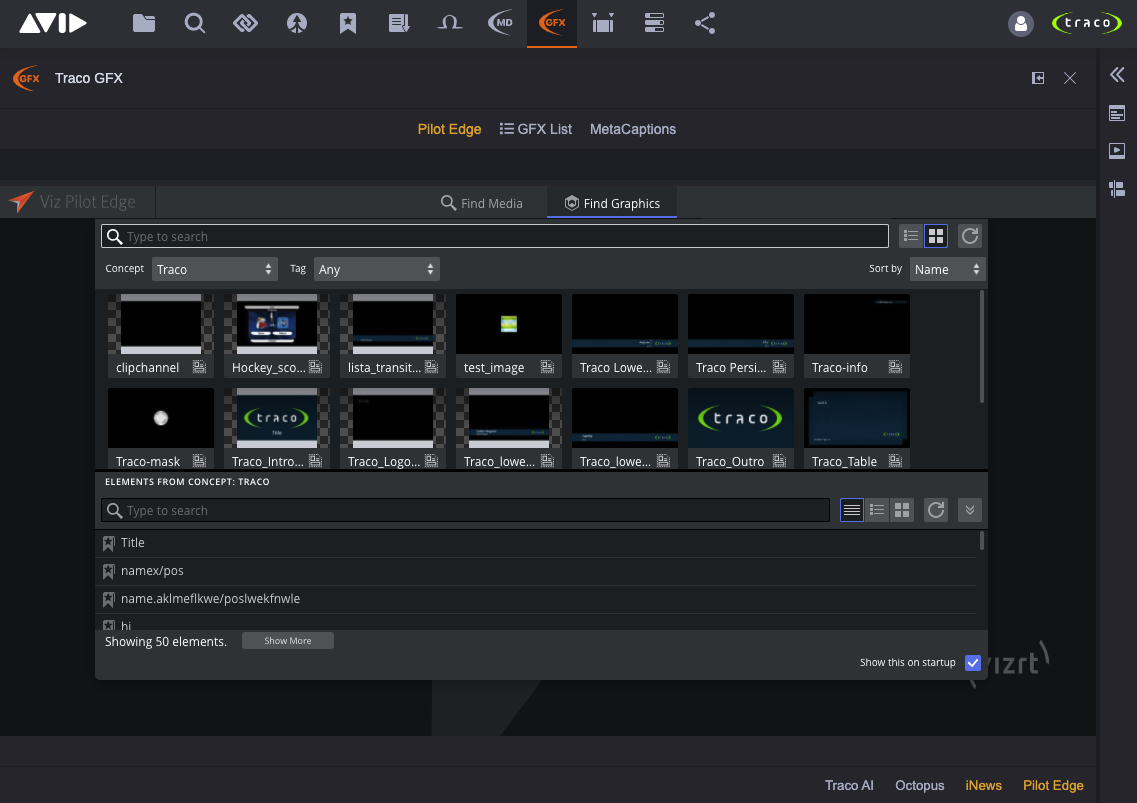
Task: Click the bookmark icon beside Title element
Action: click(x=109, y=543)
